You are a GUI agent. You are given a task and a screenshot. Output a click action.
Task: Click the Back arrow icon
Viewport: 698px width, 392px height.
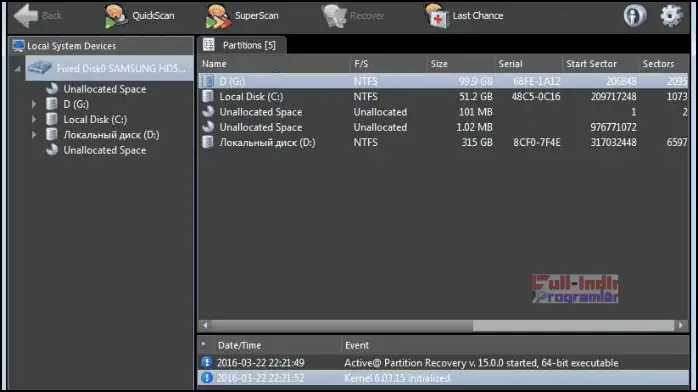pyautogui.click(x=25, y=16)
